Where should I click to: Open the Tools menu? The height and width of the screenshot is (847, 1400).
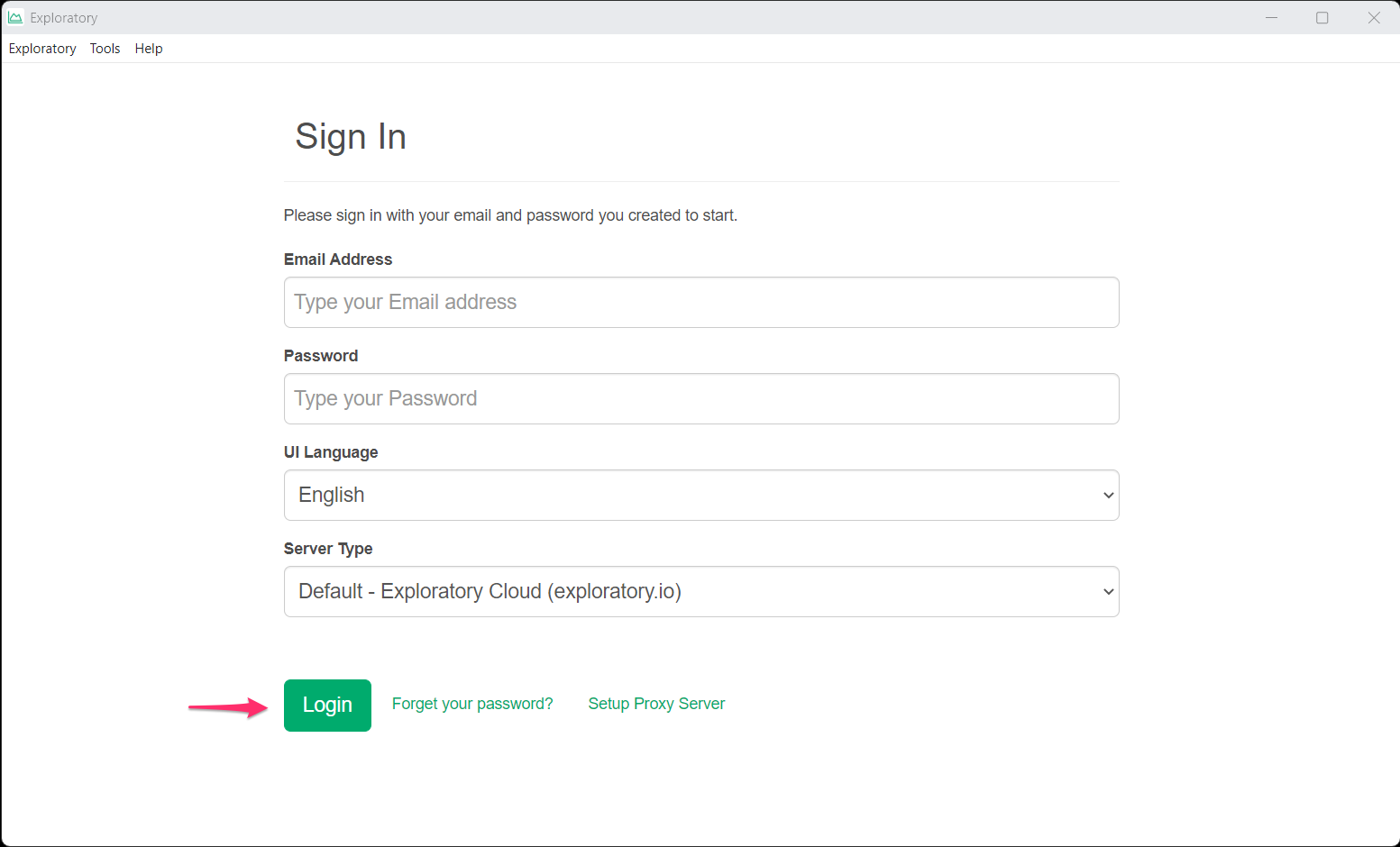(x=105, y=49)
